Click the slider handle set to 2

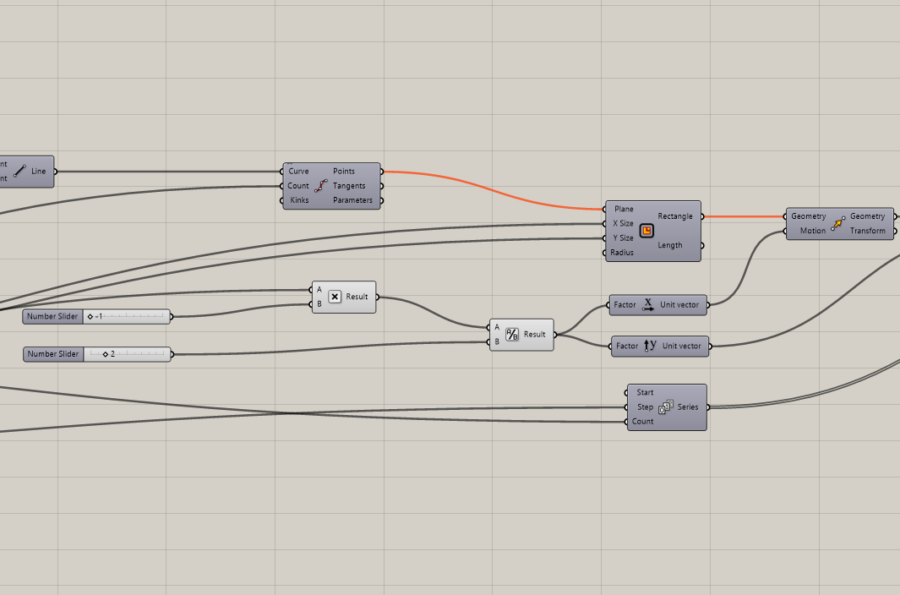(105, 355)
